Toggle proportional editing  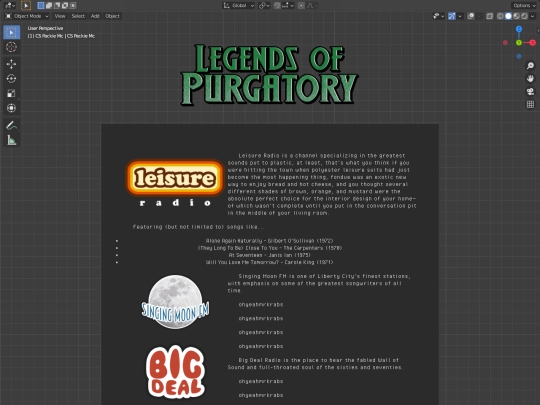click(x=301, y=6)
